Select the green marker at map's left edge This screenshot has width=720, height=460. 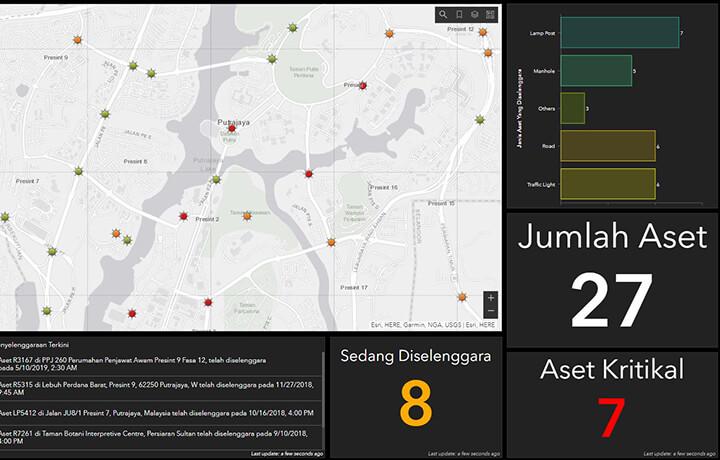[x=5, y=217]
